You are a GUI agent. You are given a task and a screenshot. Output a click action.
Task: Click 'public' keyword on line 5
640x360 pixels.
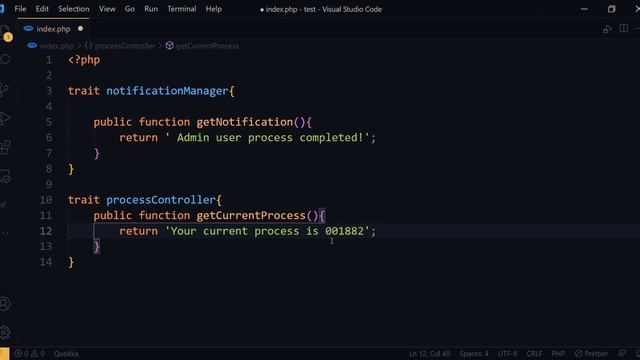tap(113, 122)
